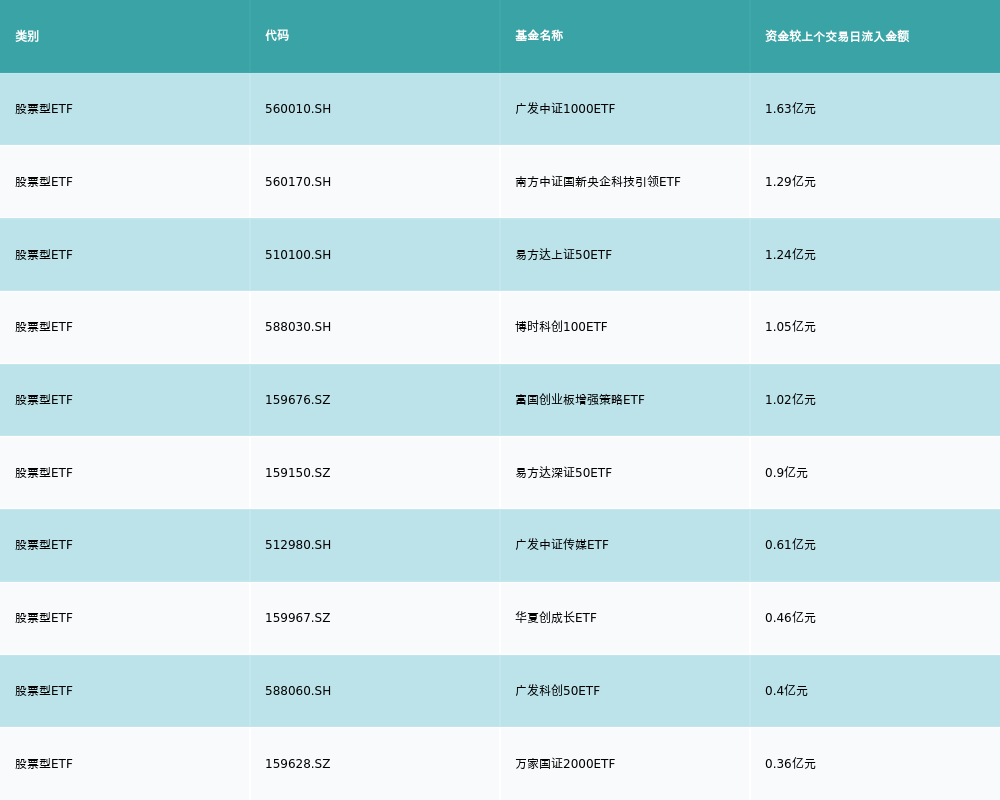This screenshot has height=800, width=1000.
Task: Click fund name 易方达上证50ETF
Action: pos(563,255)
